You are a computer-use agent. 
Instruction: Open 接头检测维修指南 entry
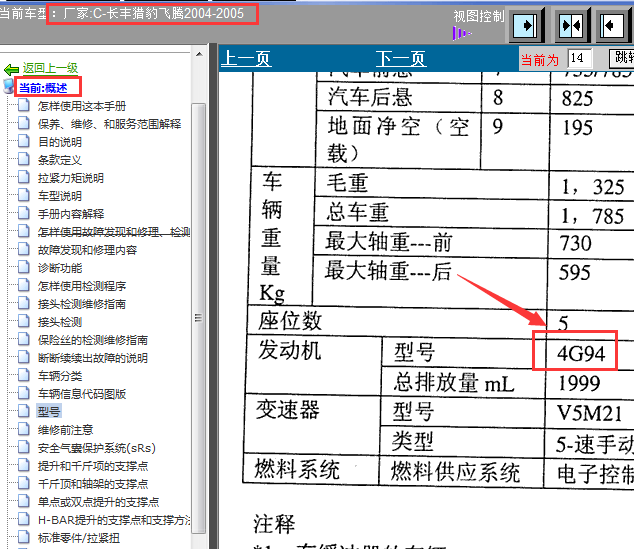[x=82, y=304]
